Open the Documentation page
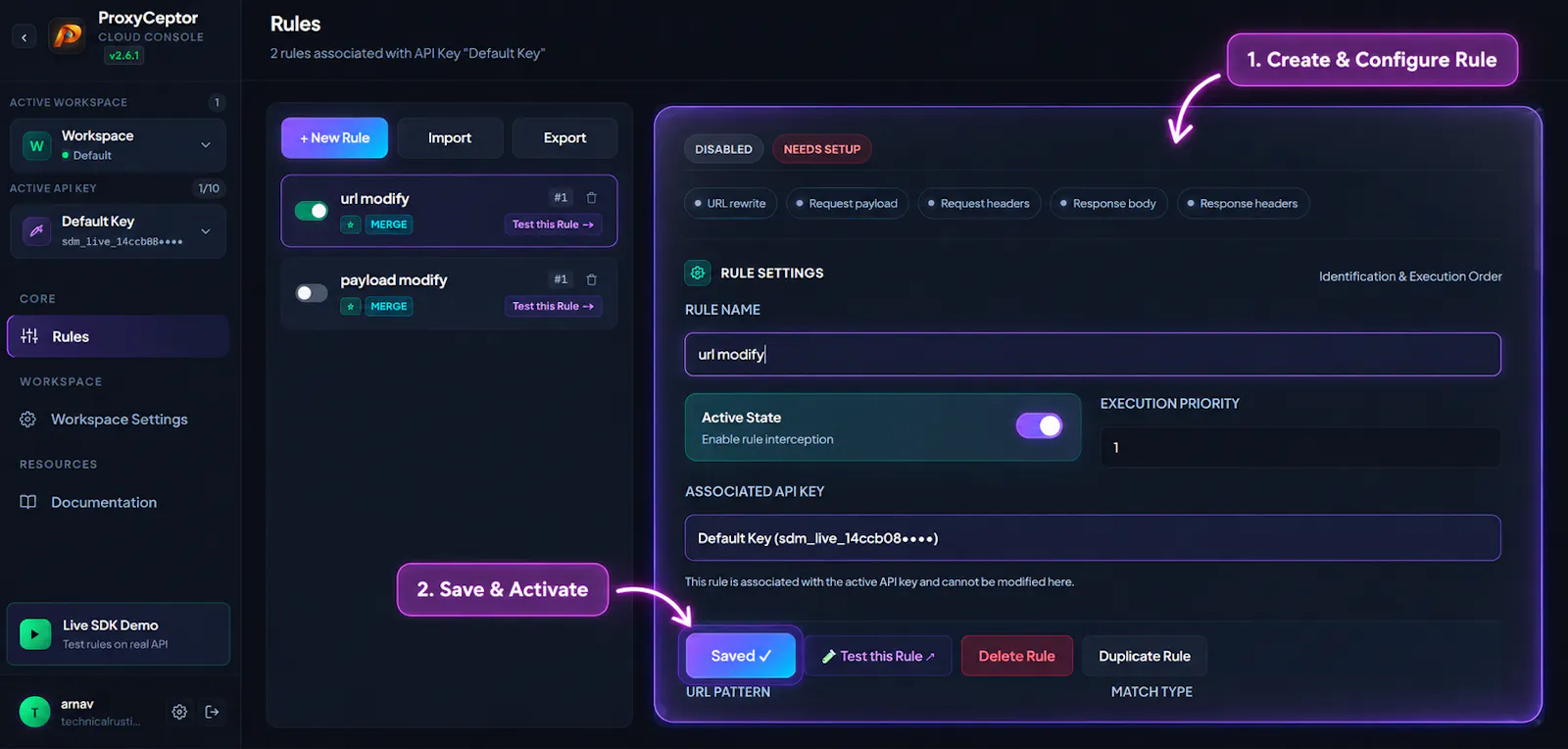Screen dimensions: 1568x749 (119, 502)
